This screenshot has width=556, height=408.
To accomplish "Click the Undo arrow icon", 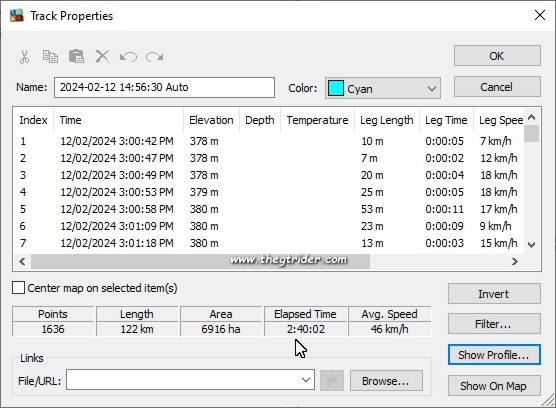I will coord(128,57).
